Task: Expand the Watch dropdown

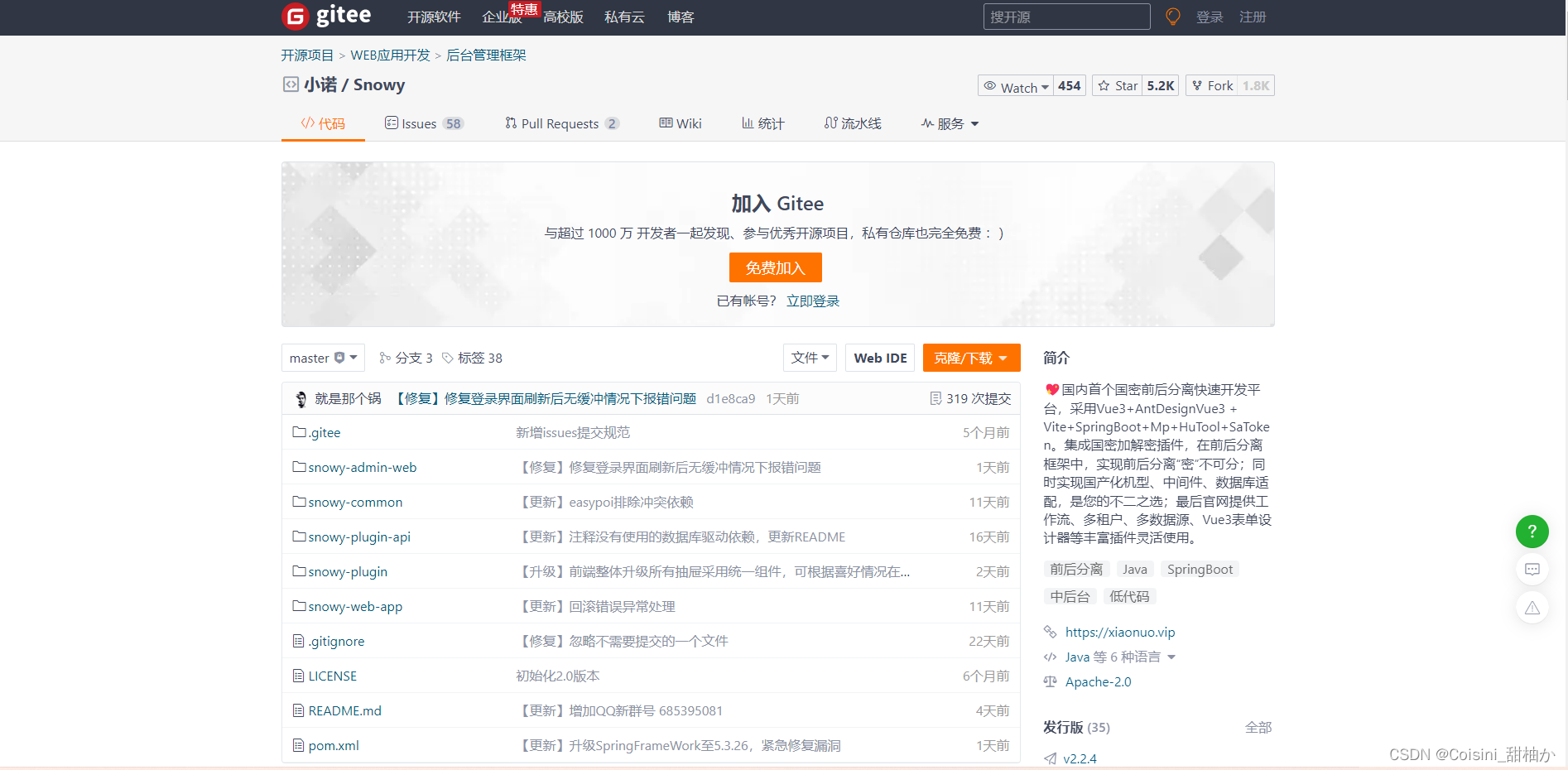Action: point(1016,86)
